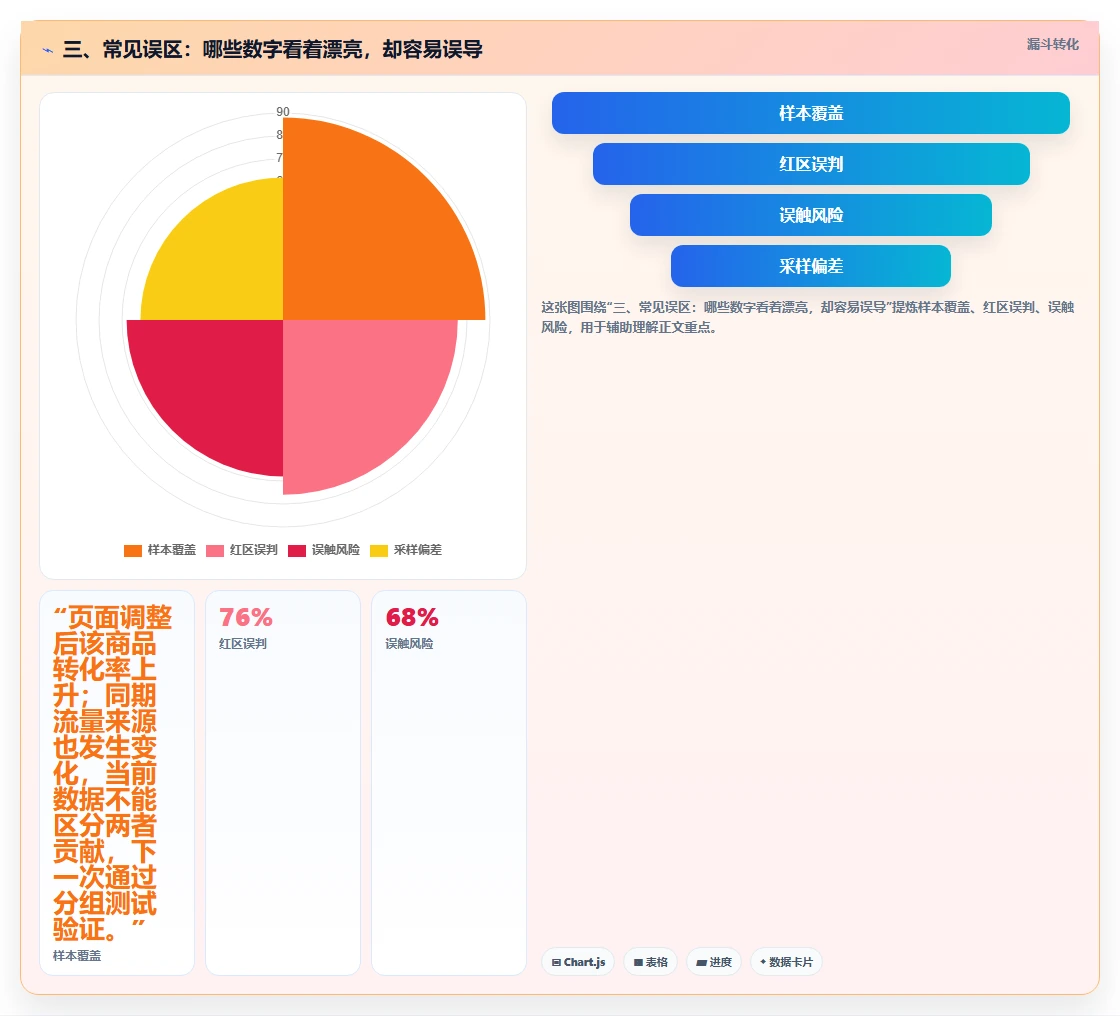Click the 进度 tag
The image size is (1120, 1016).
[x=714, y=962]
